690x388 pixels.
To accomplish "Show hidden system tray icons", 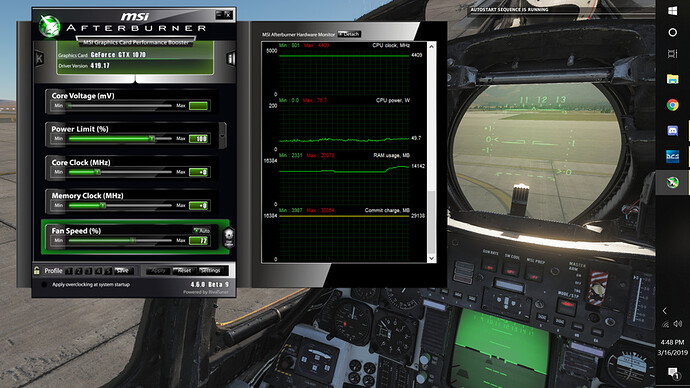I will point(664,311).
